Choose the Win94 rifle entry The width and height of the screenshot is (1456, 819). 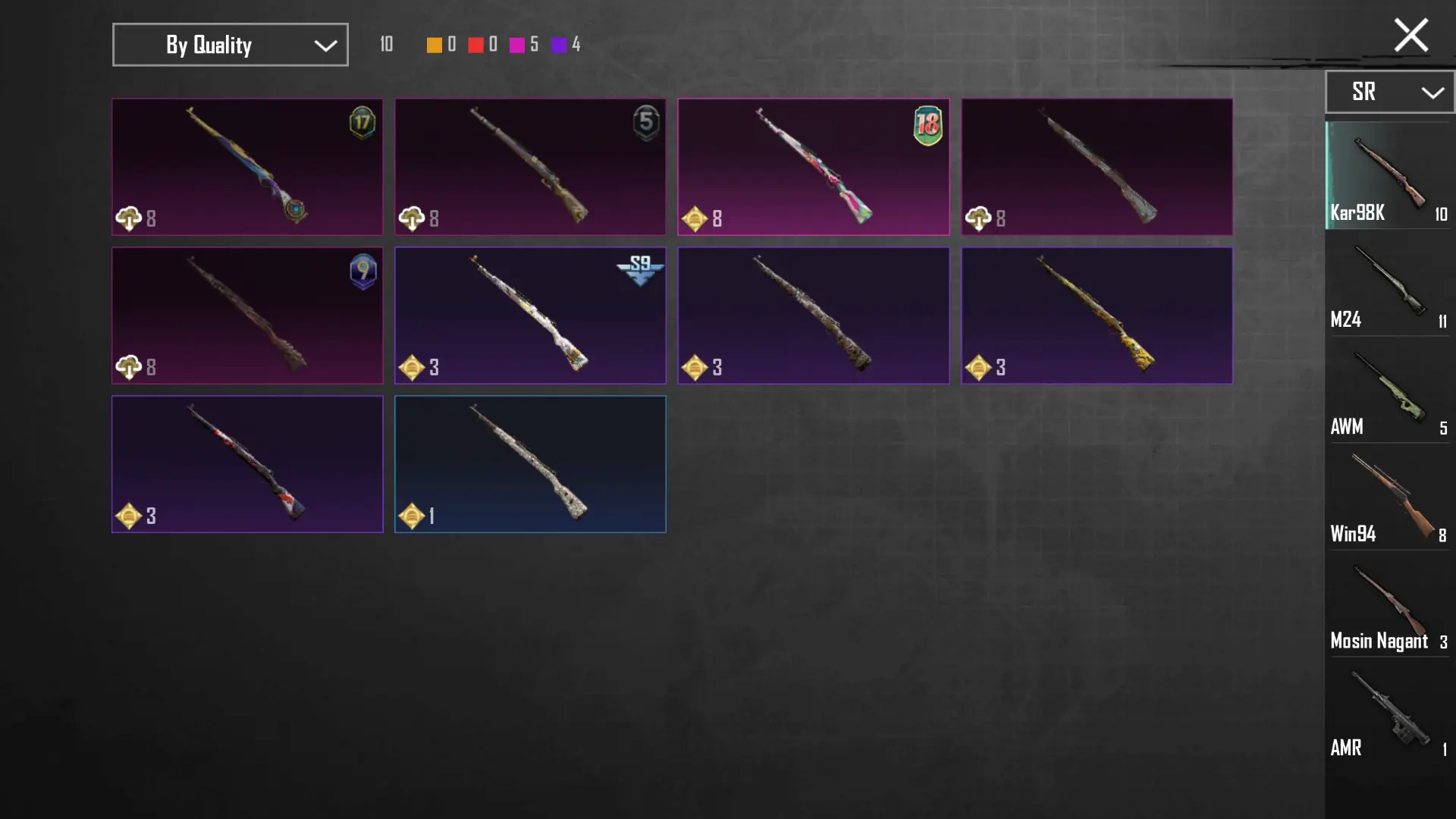(1389, 497)
